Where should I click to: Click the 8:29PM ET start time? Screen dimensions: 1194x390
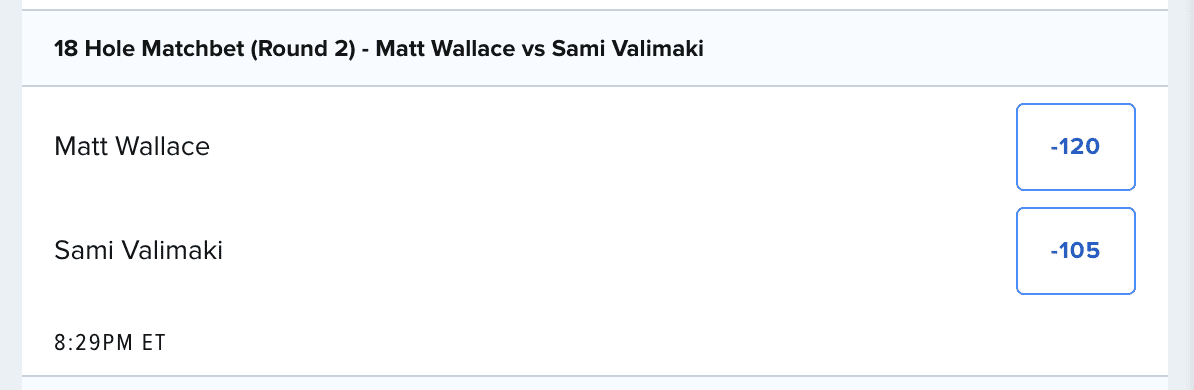coord(110,343)
